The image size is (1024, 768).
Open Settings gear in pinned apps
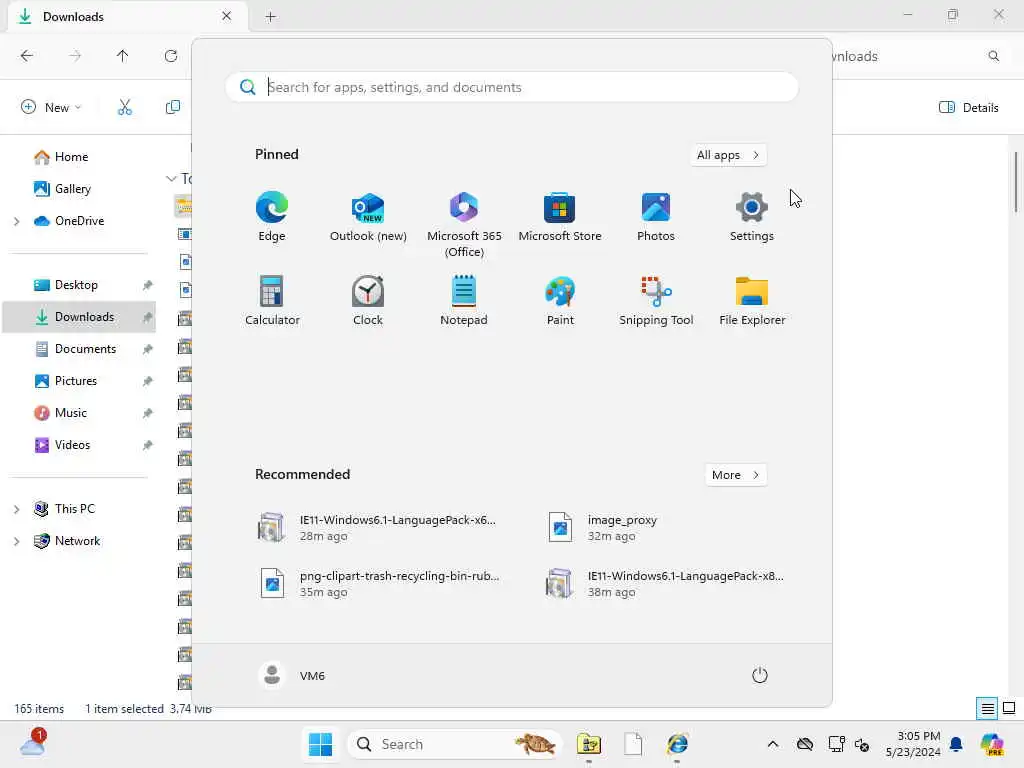coord(752,217)
